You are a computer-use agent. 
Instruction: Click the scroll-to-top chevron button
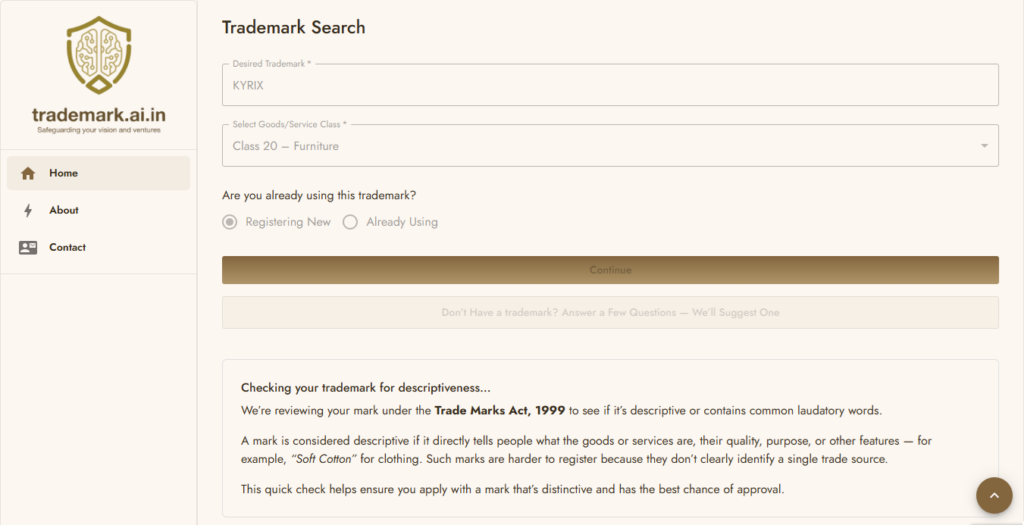coord(994,496)
